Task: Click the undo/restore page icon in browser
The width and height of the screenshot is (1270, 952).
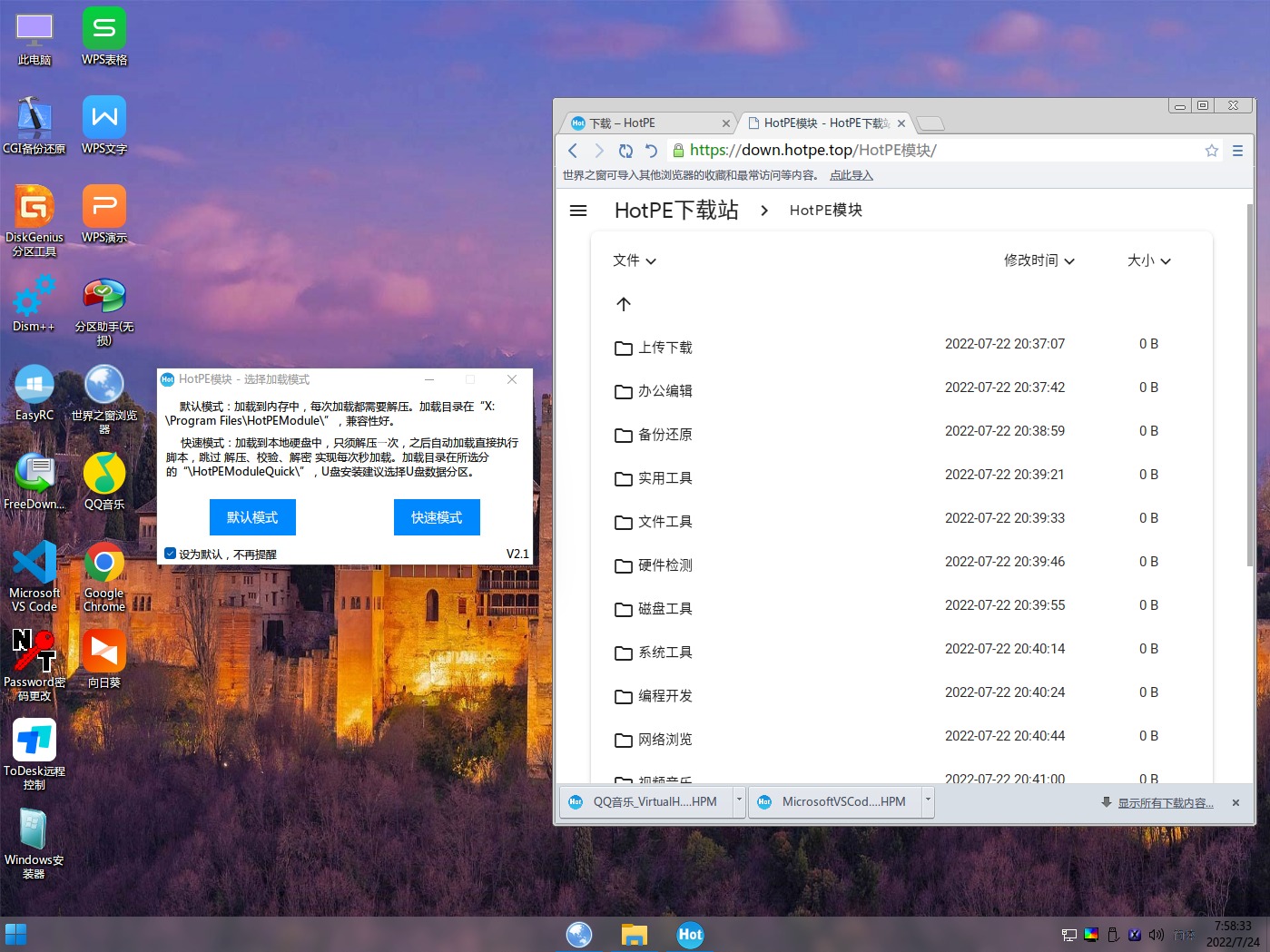Action: (x=651, y=151)
